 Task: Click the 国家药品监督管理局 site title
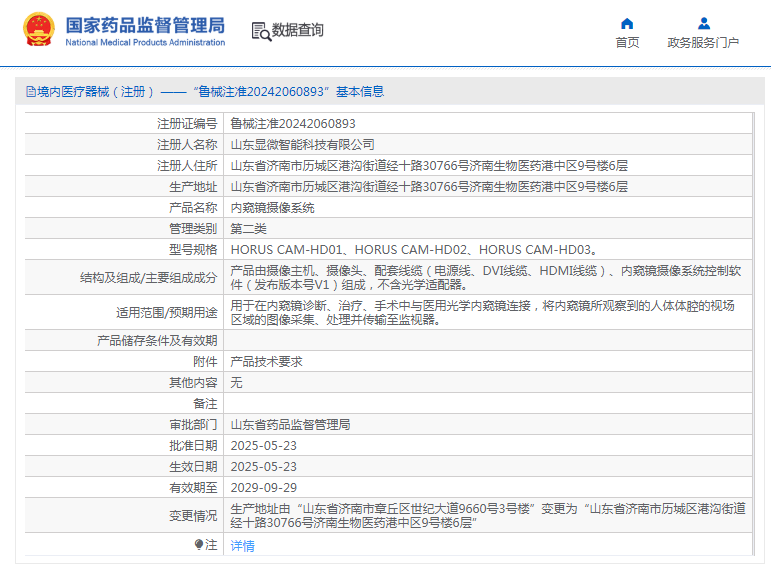click(145, 25)
